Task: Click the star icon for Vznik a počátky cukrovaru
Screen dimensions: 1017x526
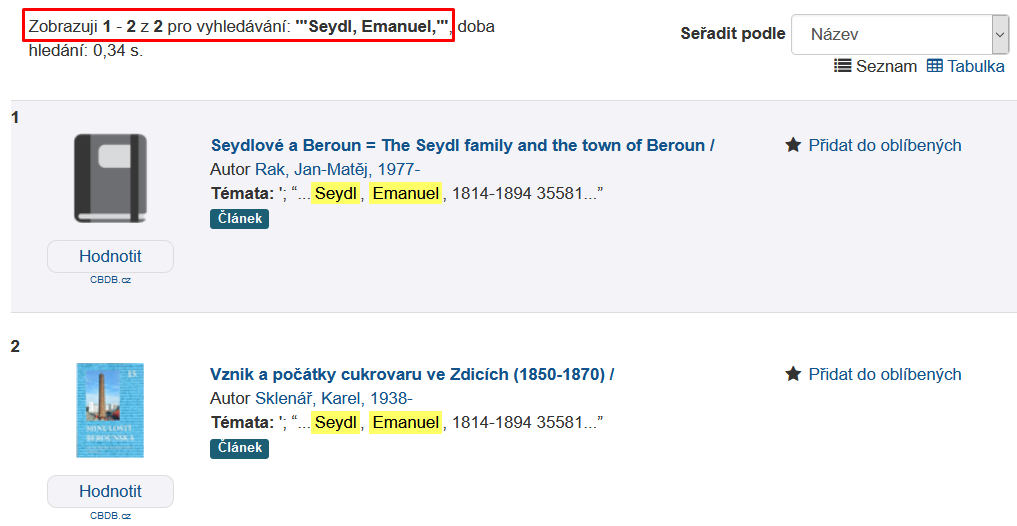Action: point(793,374)
